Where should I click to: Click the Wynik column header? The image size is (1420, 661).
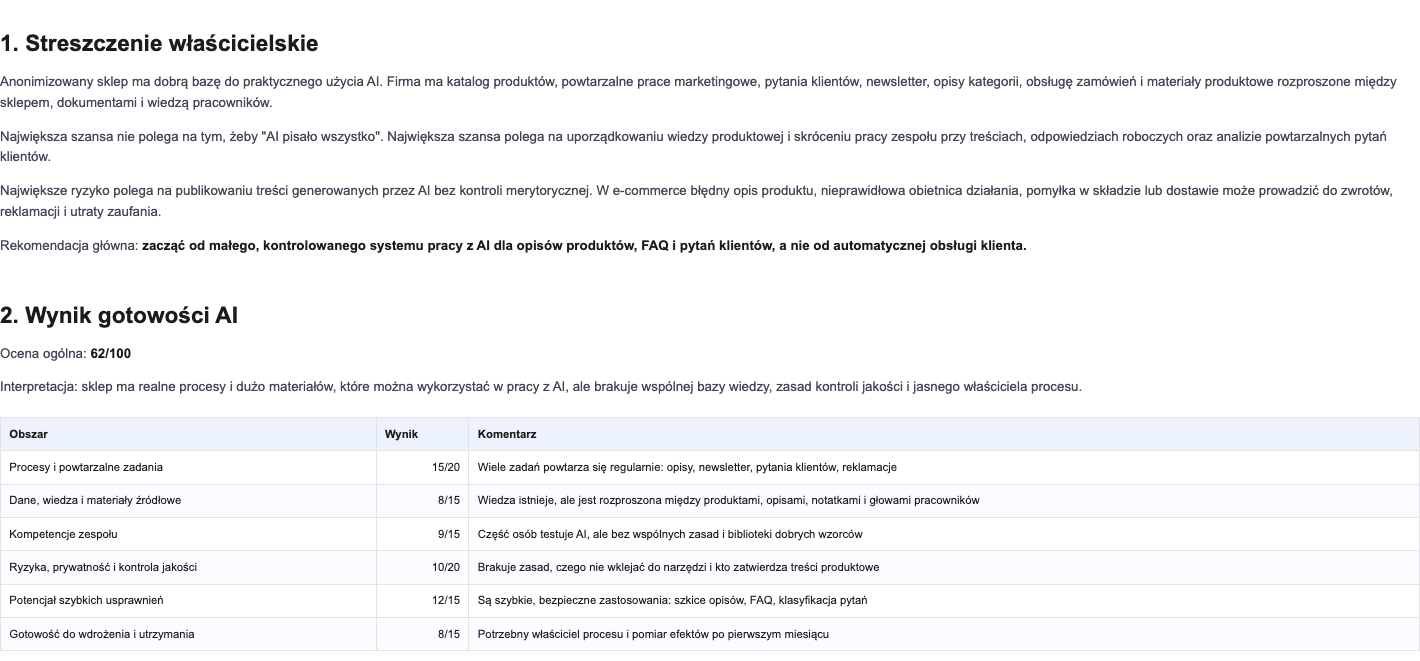pos(422,434)
